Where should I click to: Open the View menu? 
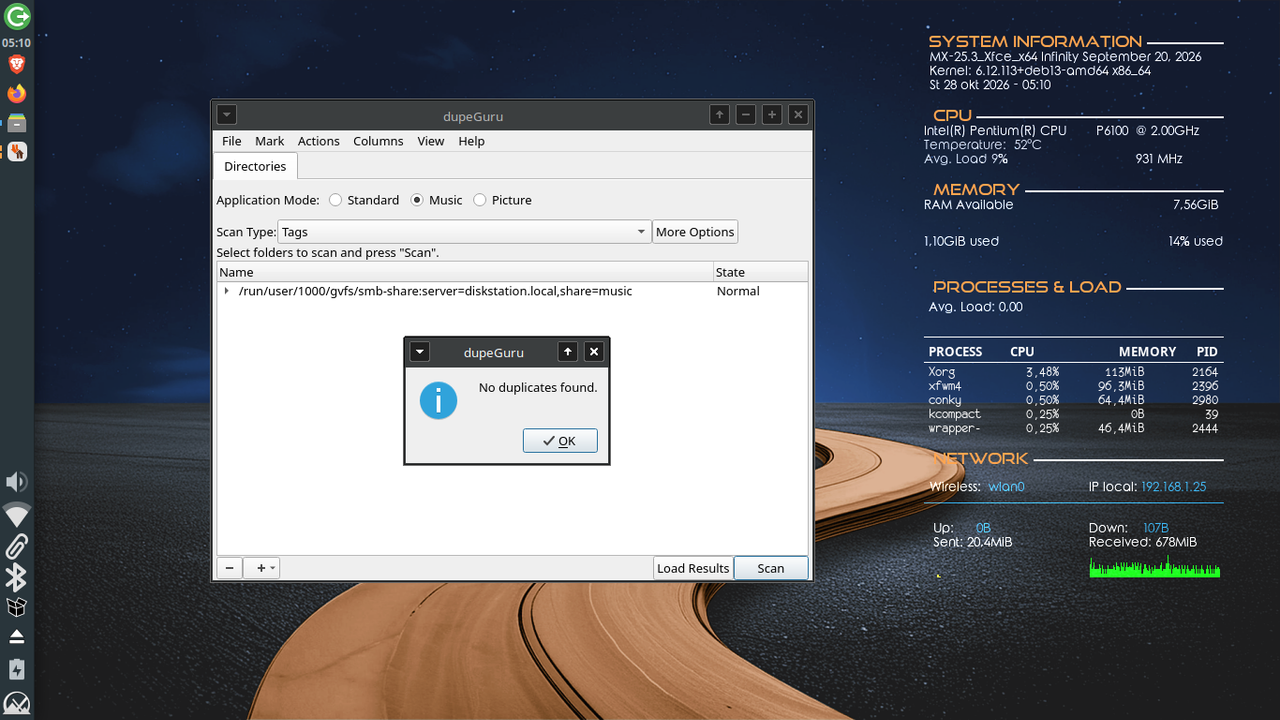click(x=431, y=141)
